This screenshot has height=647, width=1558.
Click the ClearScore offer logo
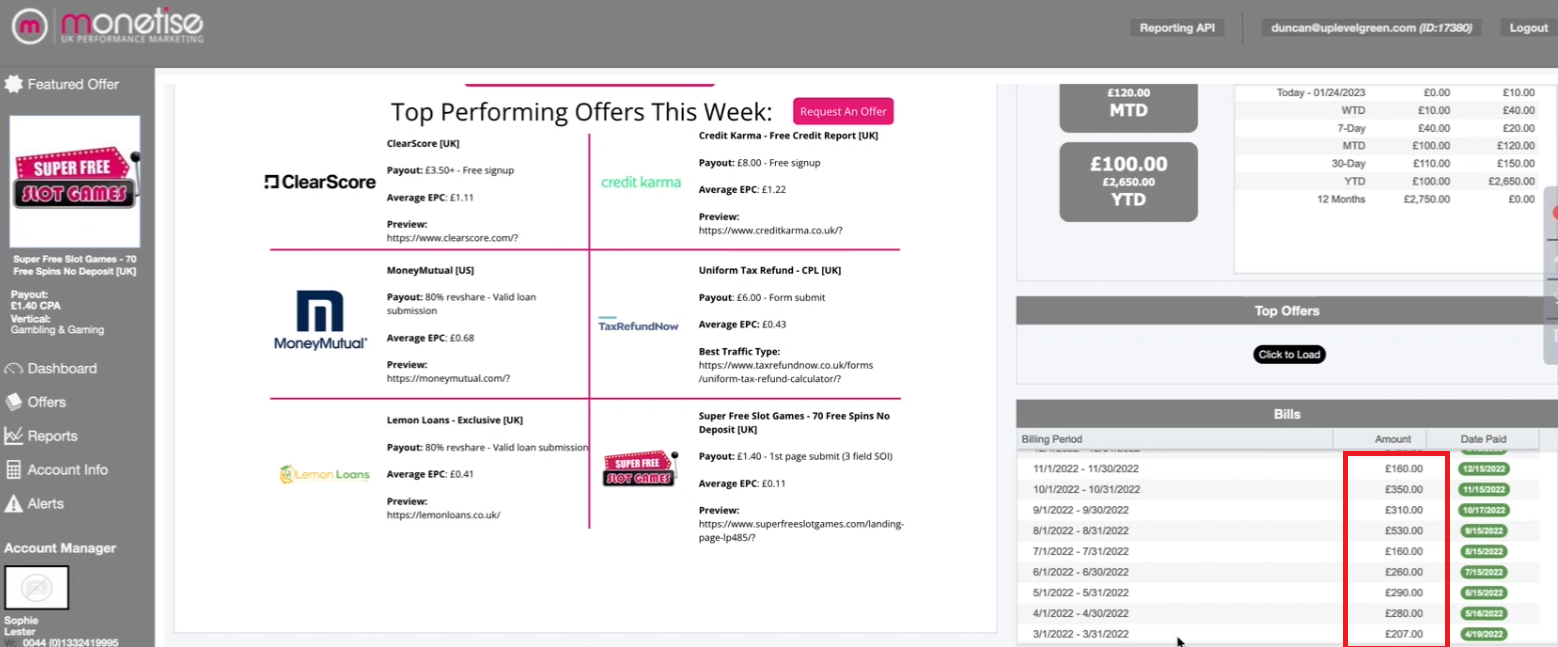coord(320,182)
